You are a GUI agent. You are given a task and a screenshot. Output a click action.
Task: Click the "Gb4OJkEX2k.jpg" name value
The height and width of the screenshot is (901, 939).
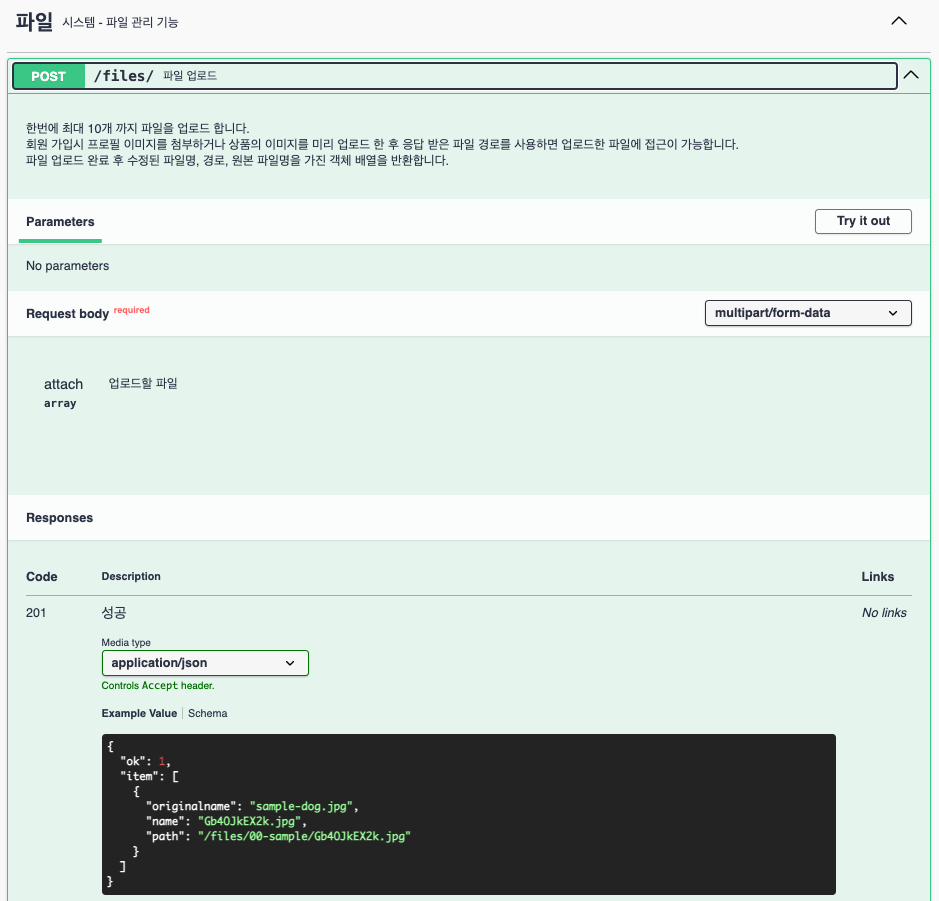tap(249, 821)
